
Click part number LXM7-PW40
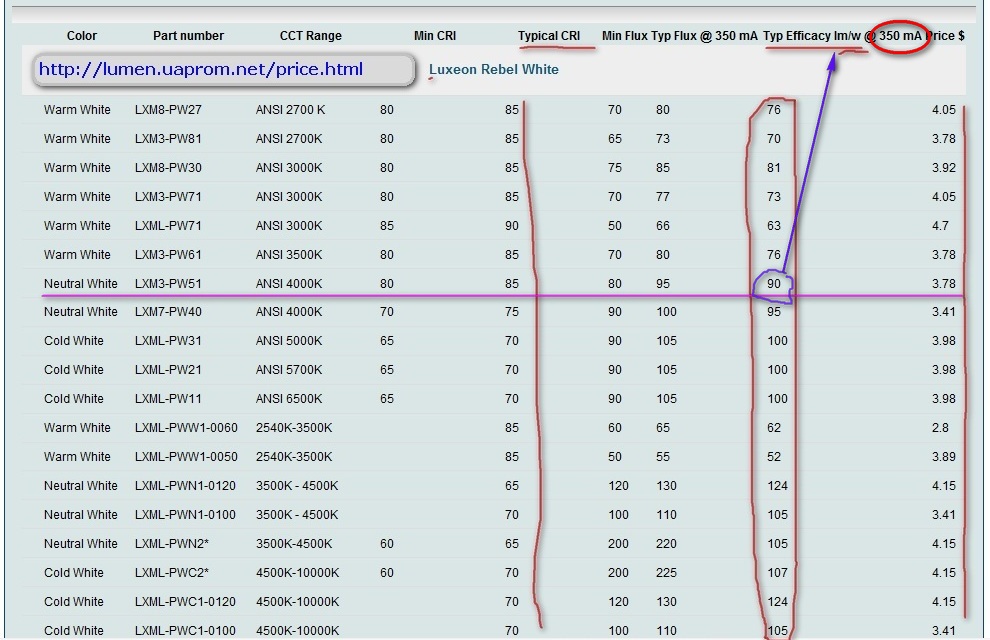point(168,312)
